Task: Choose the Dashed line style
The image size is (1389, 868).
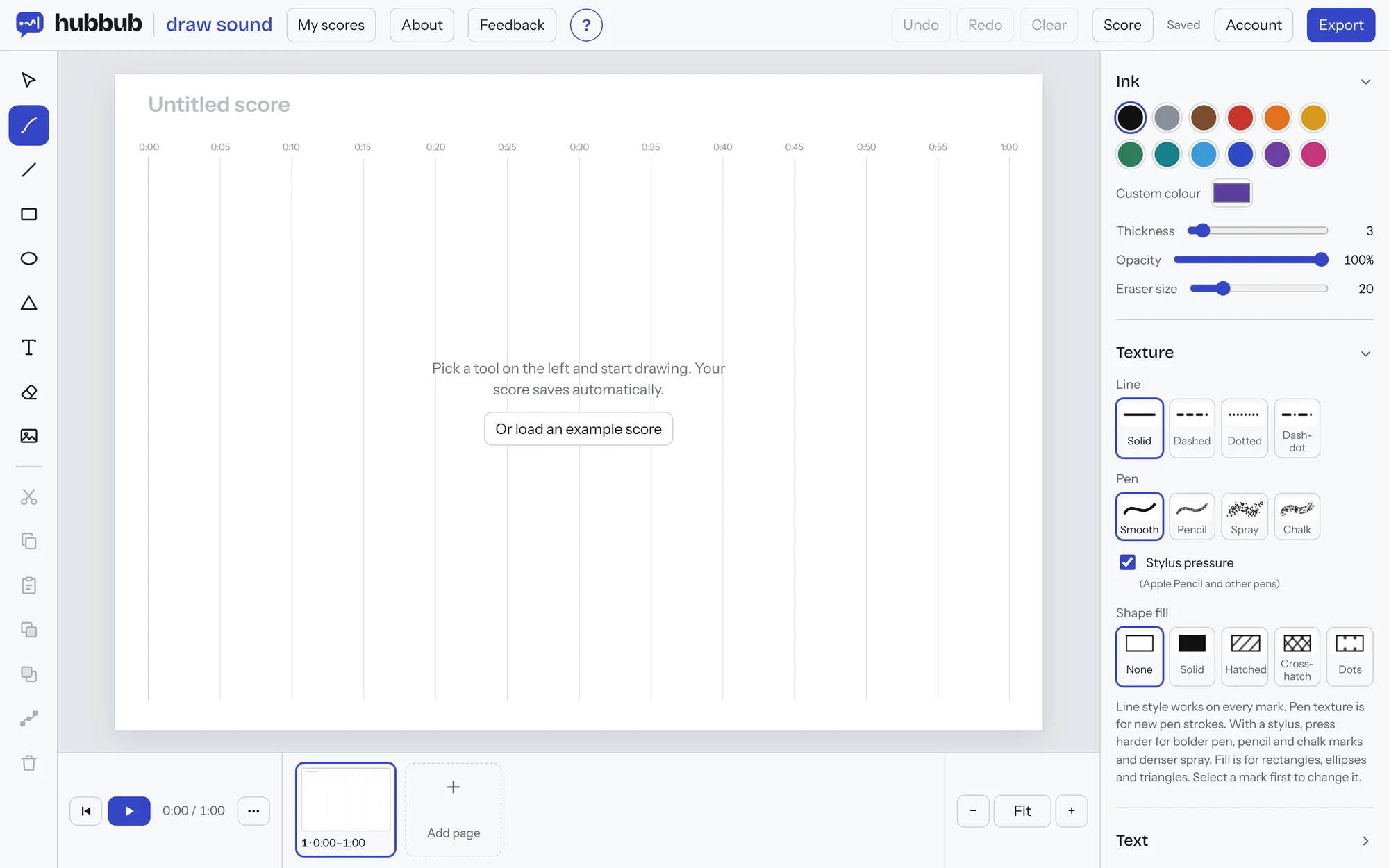Action: tap(1192, 428)
